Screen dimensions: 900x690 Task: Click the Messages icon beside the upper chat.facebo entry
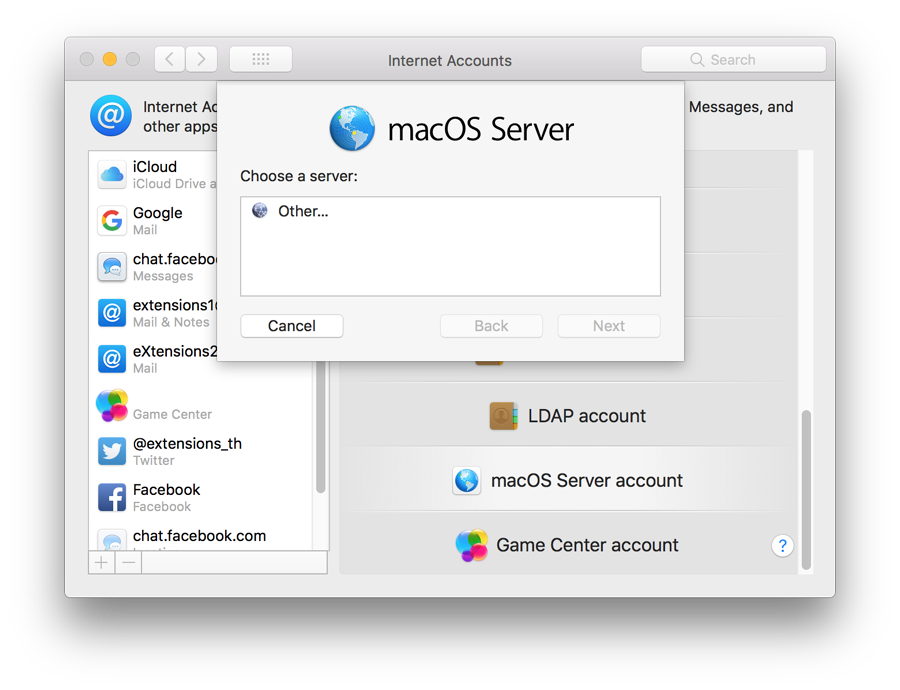111,266
